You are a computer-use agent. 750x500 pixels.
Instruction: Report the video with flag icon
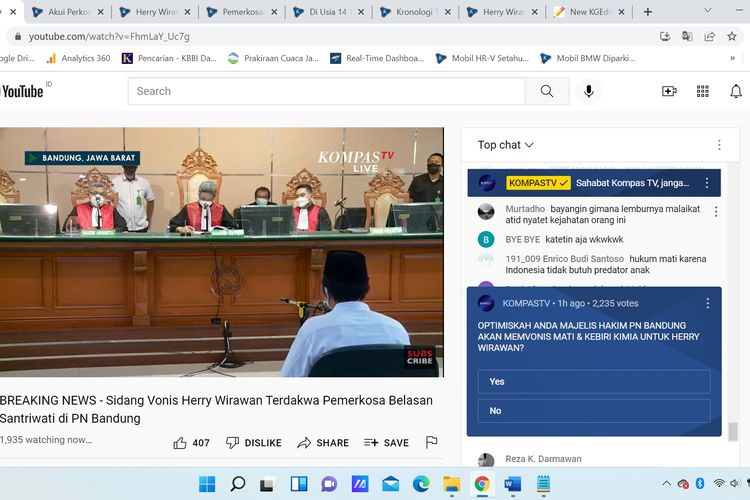click(431, 442)
